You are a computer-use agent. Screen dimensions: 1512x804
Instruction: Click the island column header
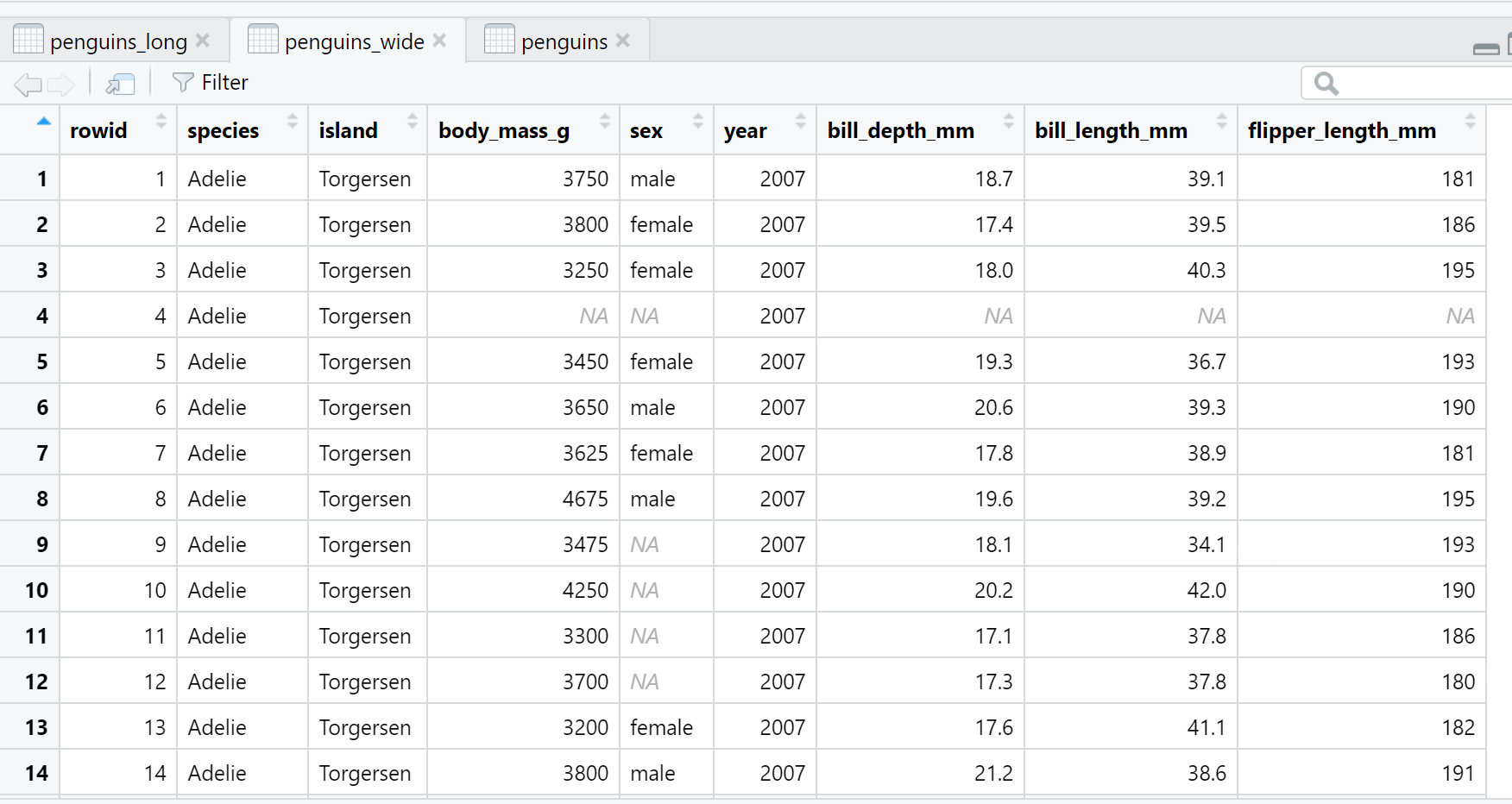[x=349, y=130]
